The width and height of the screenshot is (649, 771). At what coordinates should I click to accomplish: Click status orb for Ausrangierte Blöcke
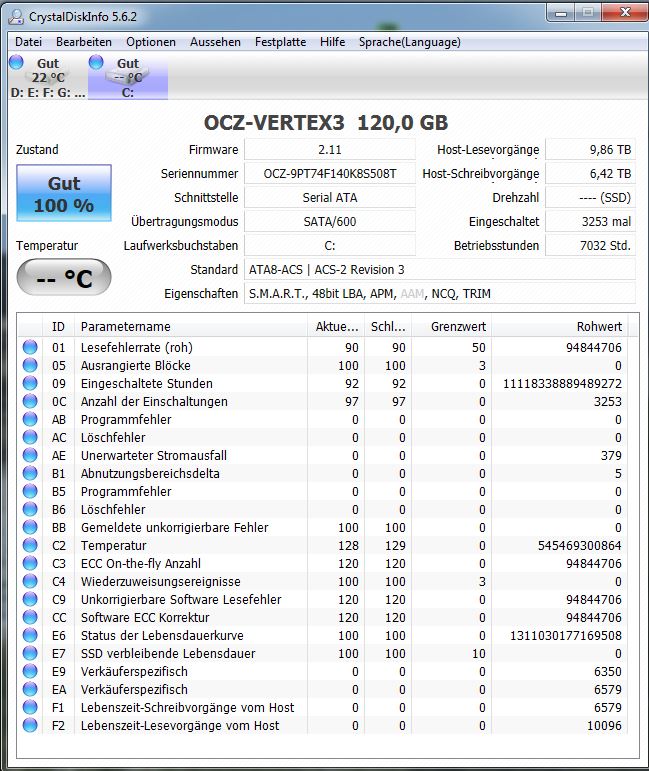point(30,365)
